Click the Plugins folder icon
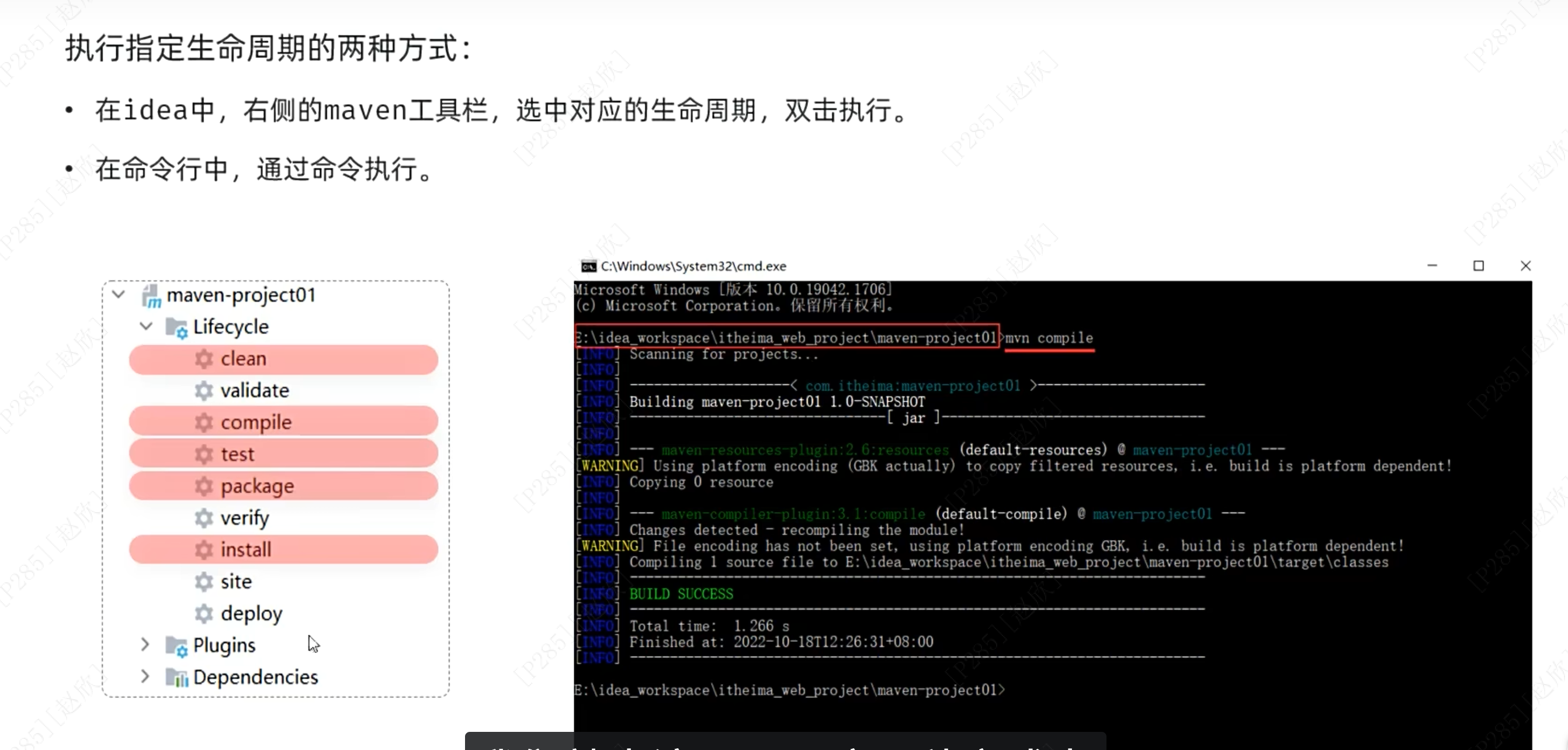Viewport: 1568px width, 750px height. (x=176, y=645)
